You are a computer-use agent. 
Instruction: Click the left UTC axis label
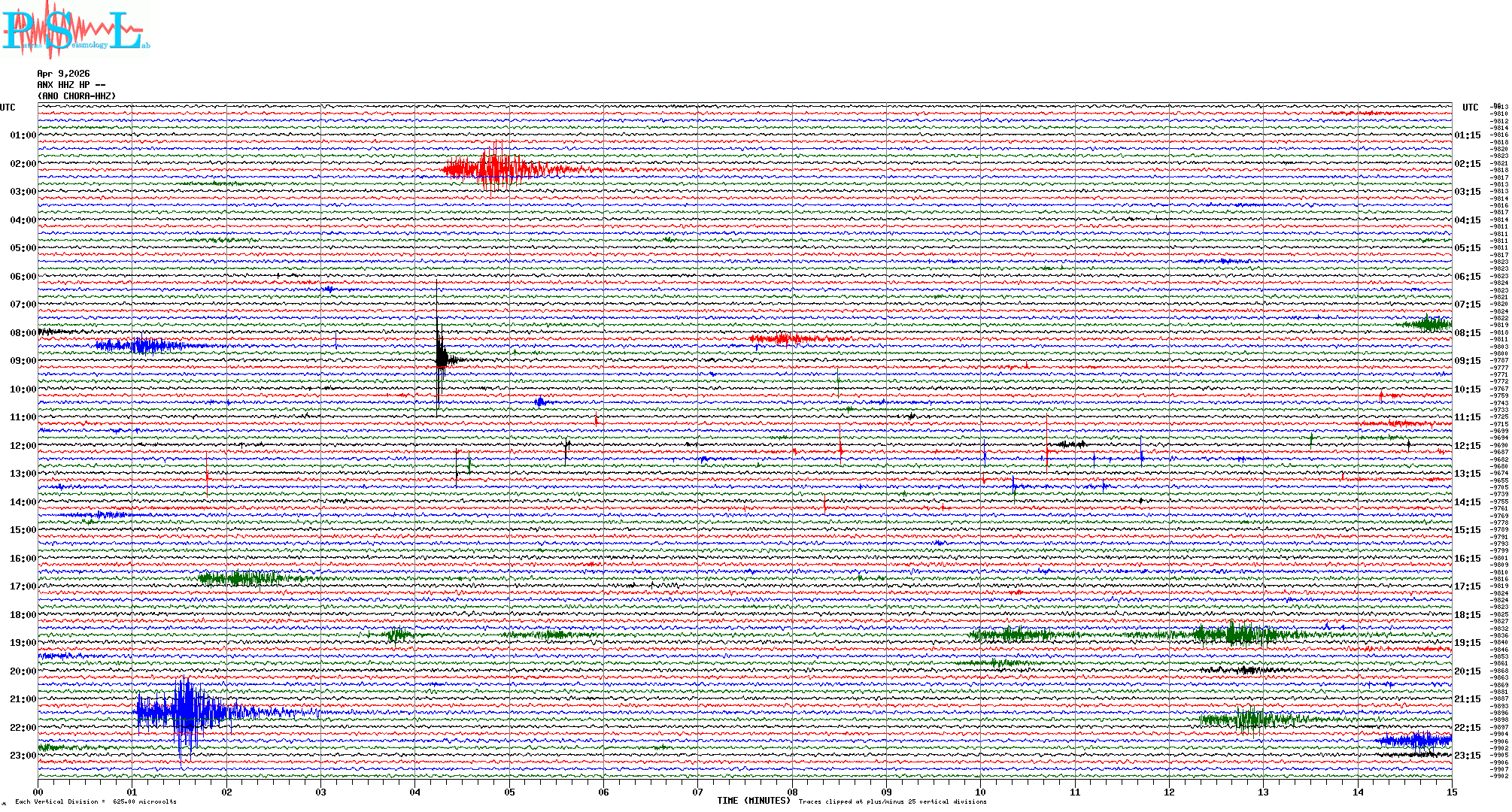[x=8, y=108]
